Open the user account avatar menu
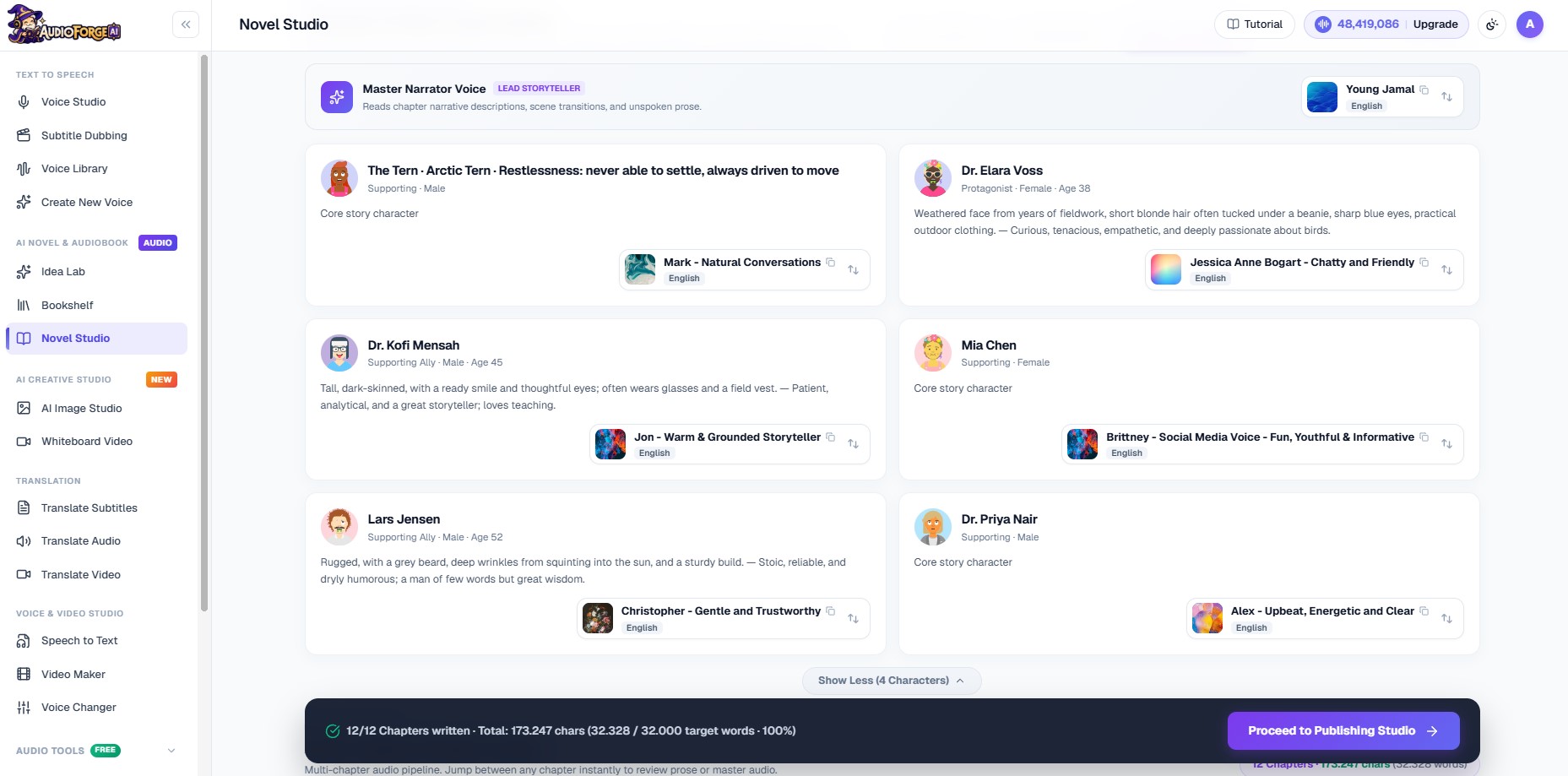 pyautogui.click(x=1530, y=24)
